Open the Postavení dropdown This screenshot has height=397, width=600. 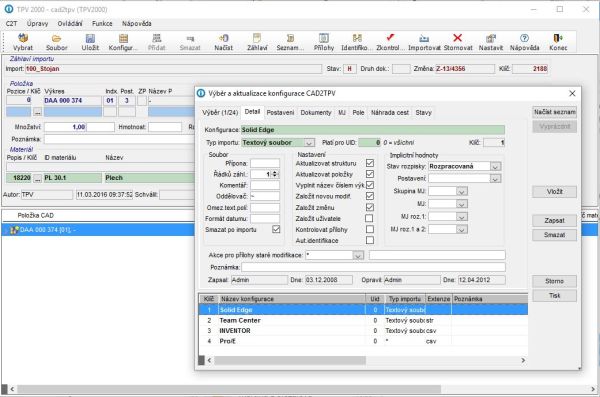[x=495, y=179]
